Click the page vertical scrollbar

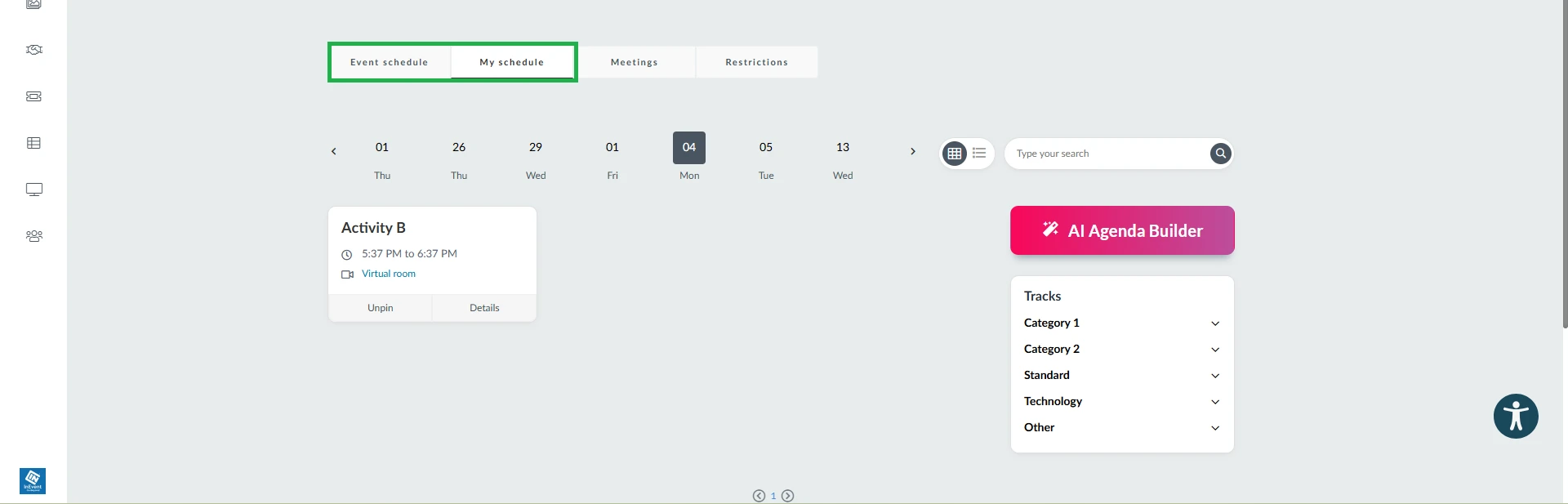point(1565,163)
